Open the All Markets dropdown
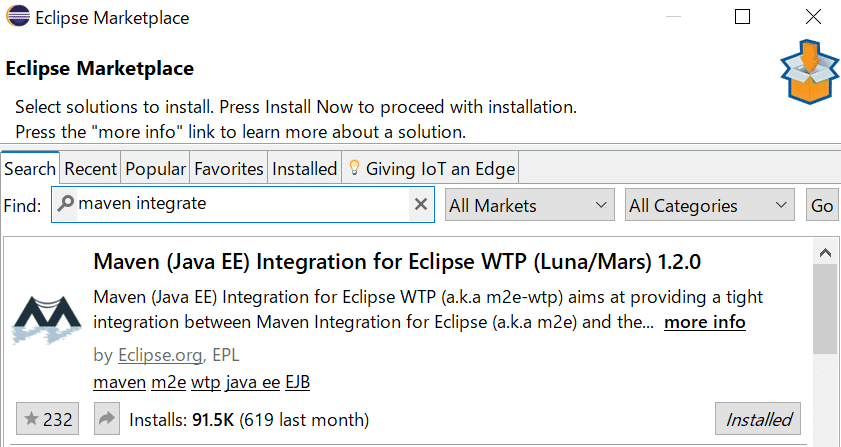841x447 pixels. [x=529, y=205]
